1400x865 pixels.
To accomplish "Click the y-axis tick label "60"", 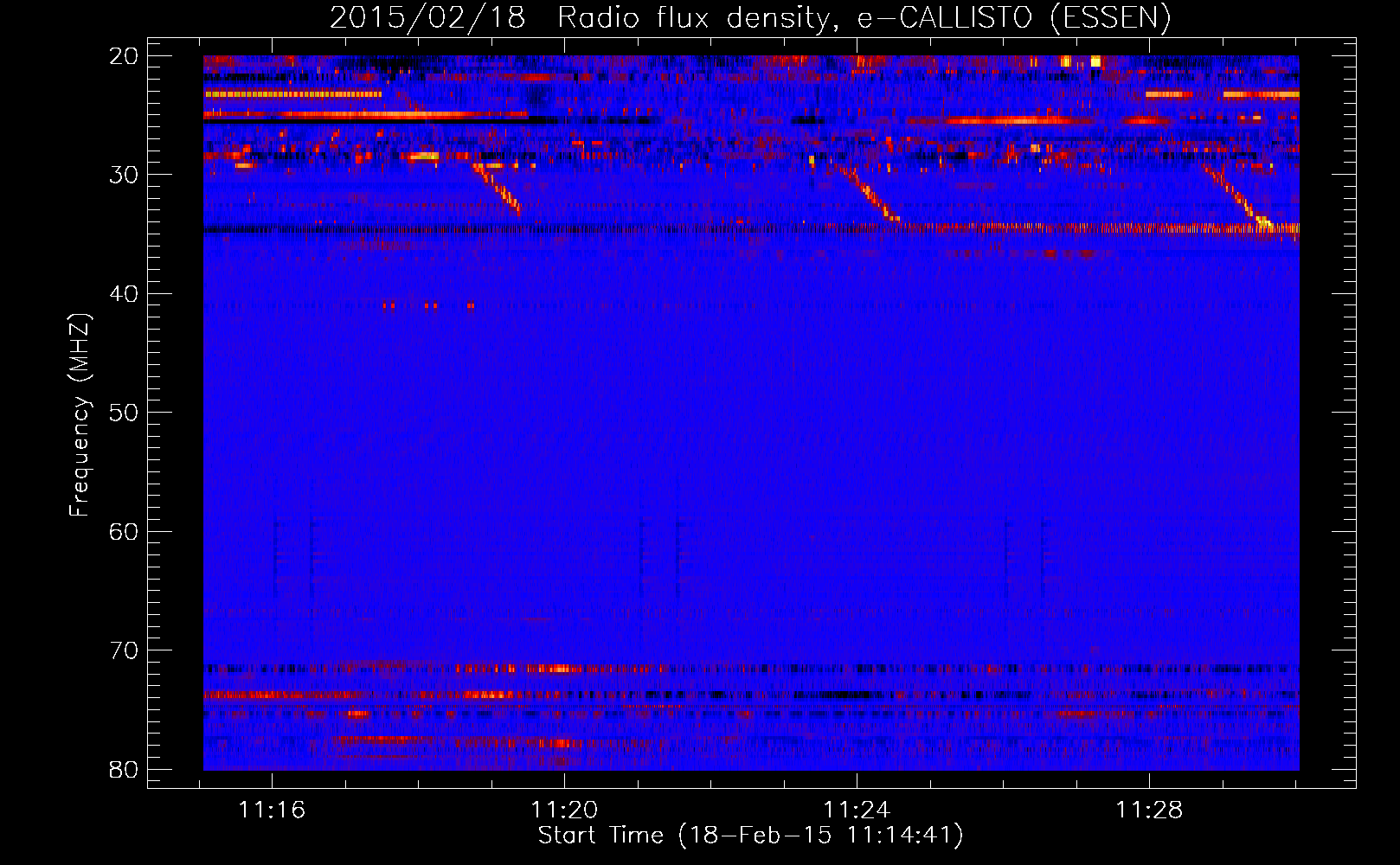I will pyautogui.click(x=124, y=532).
